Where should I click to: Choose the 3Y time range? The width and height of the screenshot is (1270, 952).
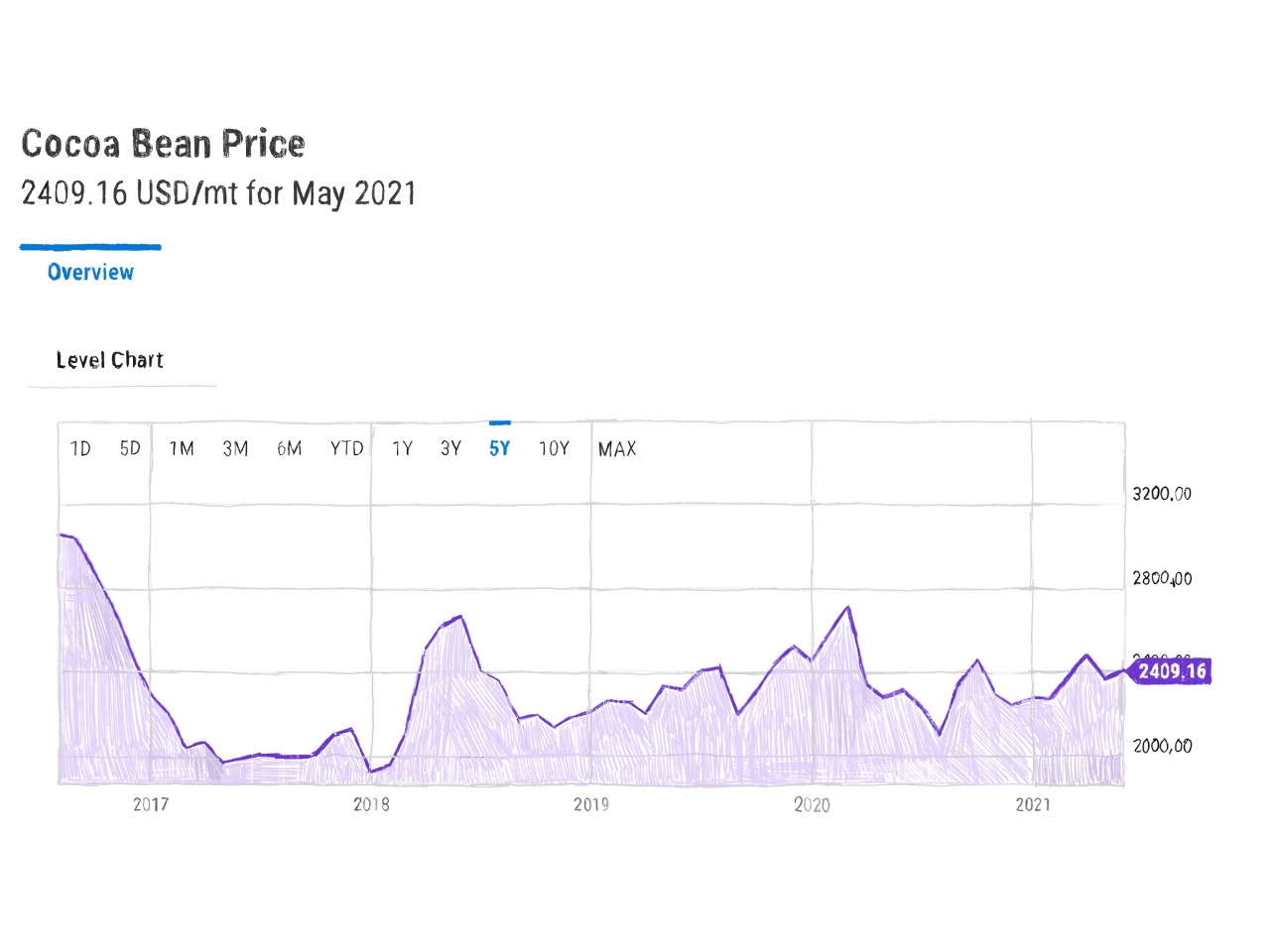tap(450, 449)
